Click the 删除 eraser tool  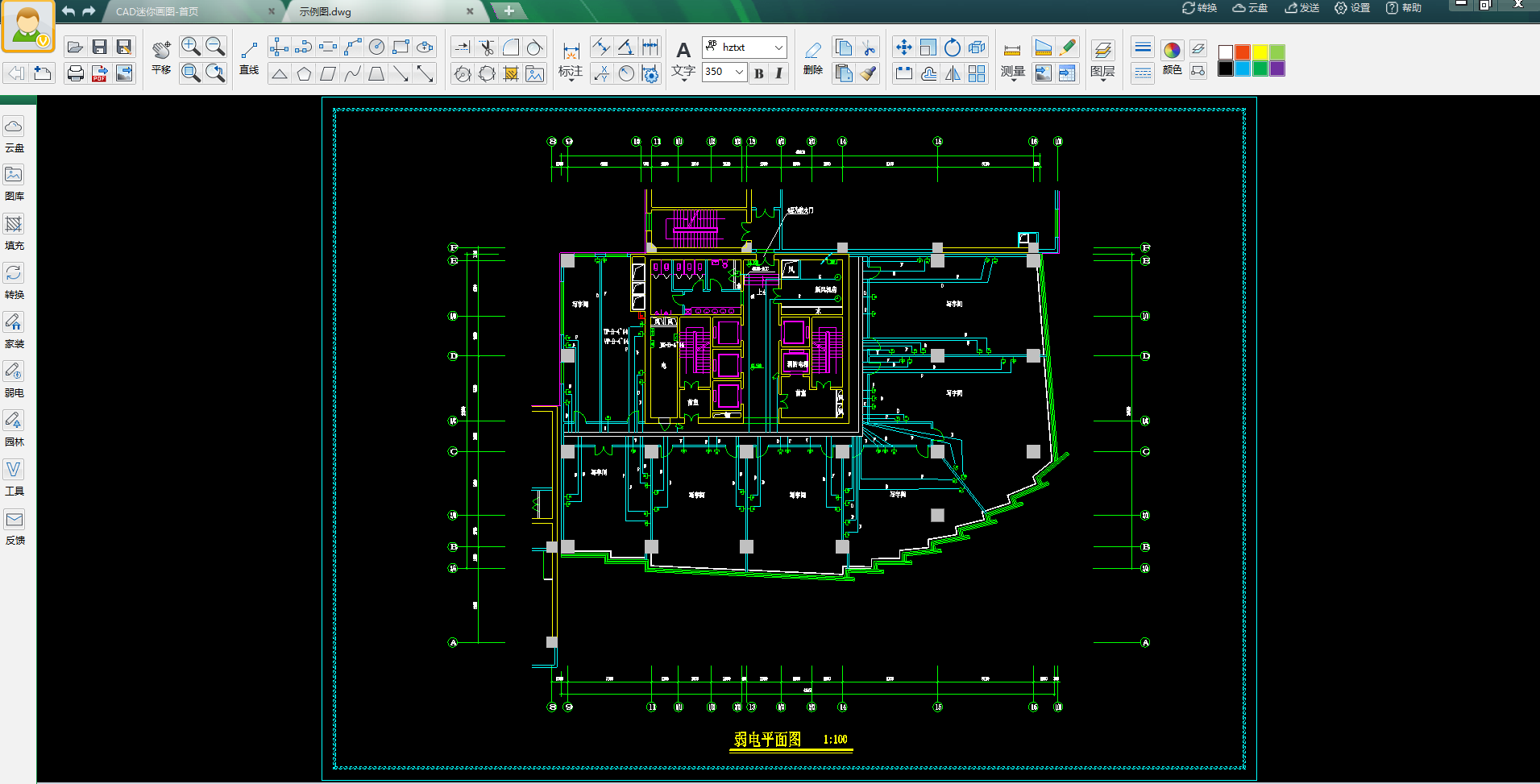pyautogui.click(x=813, y=59)
